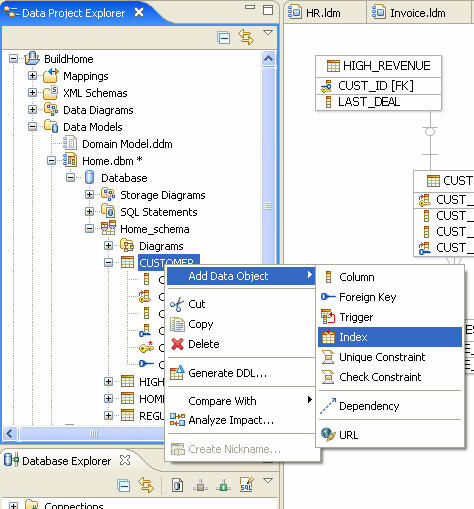Add a Foreign Key data object
The width and height of the screenshot is (474, 509).
coord(390,297)
